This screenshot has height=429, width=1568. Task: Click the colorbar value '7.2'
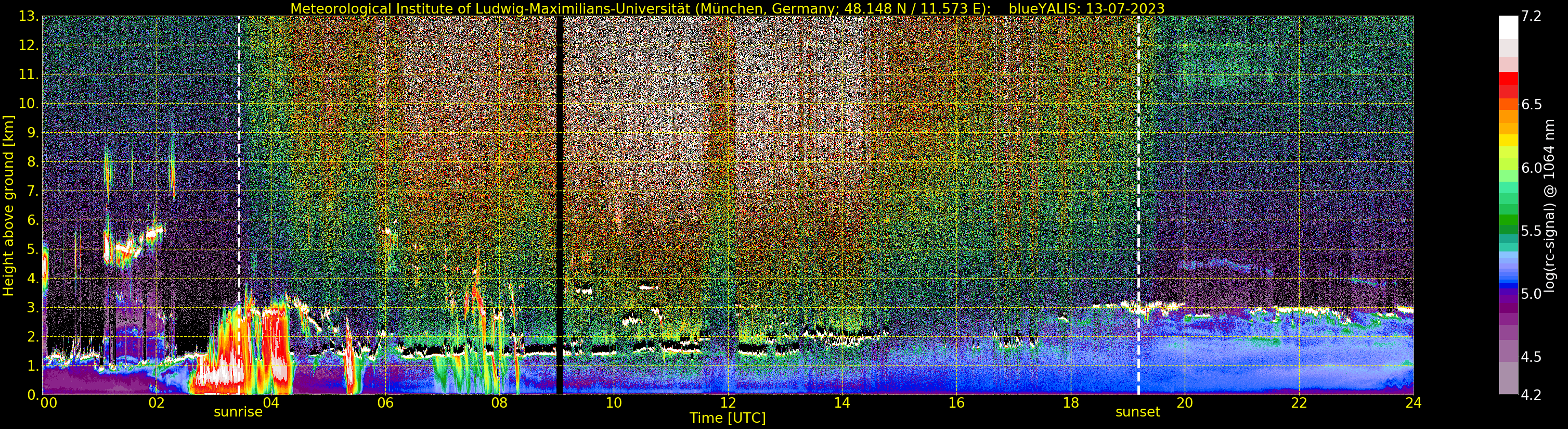[1531, 17]
